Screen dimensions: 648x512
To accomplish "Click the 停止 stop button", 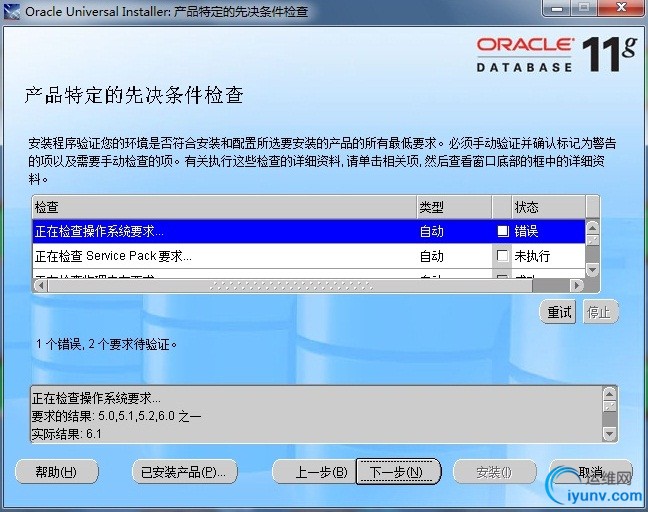I will 599,312.
